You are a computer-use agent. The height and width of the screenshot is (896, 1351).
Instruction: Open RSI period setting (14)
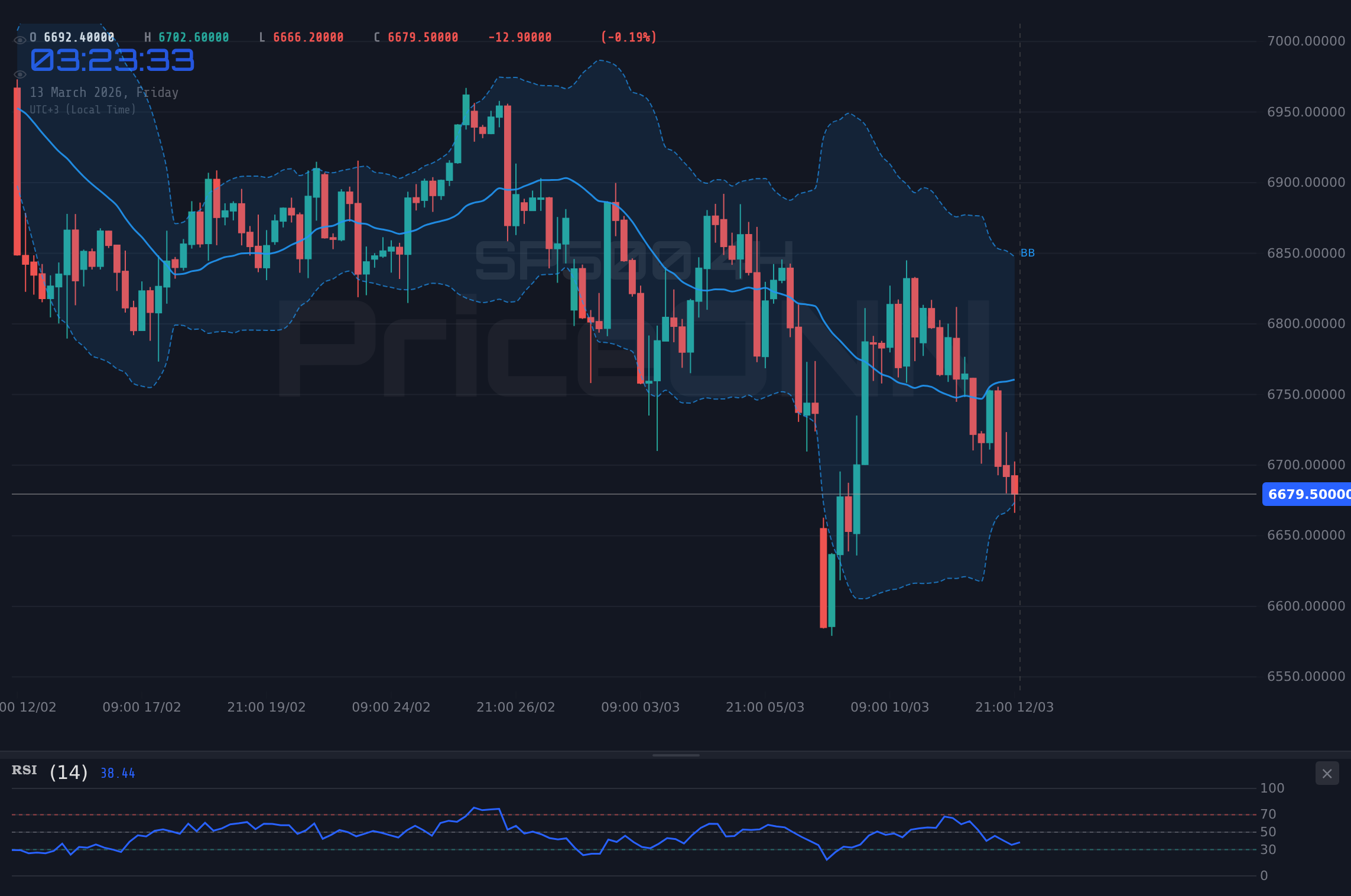(69, 772)
